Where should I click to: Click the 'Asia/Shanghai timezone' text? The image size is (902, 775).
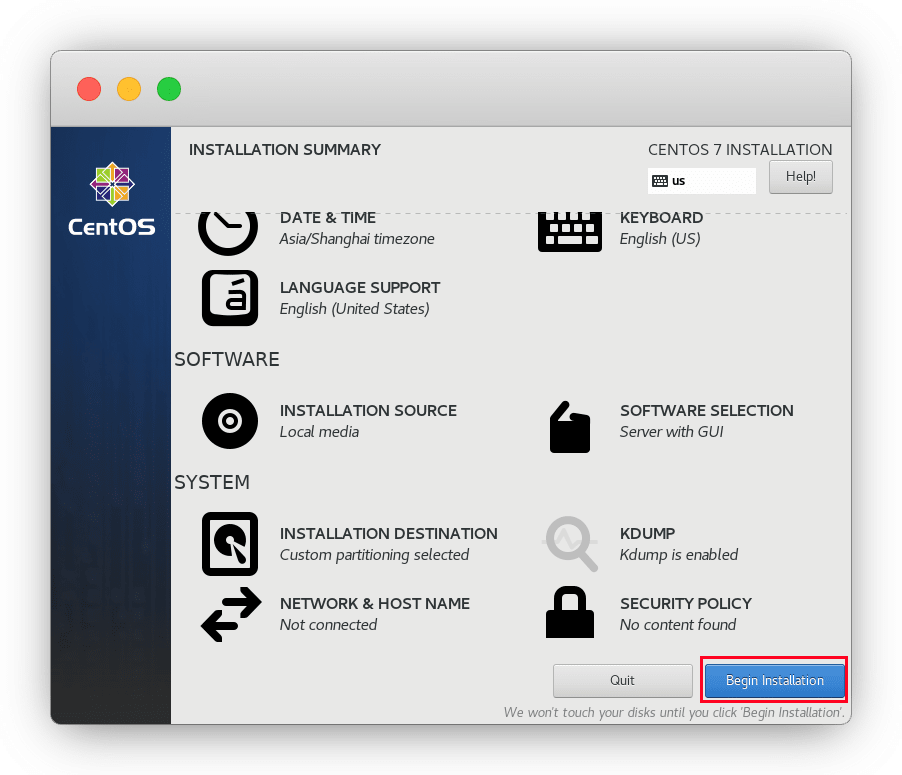tap(357, 239)
